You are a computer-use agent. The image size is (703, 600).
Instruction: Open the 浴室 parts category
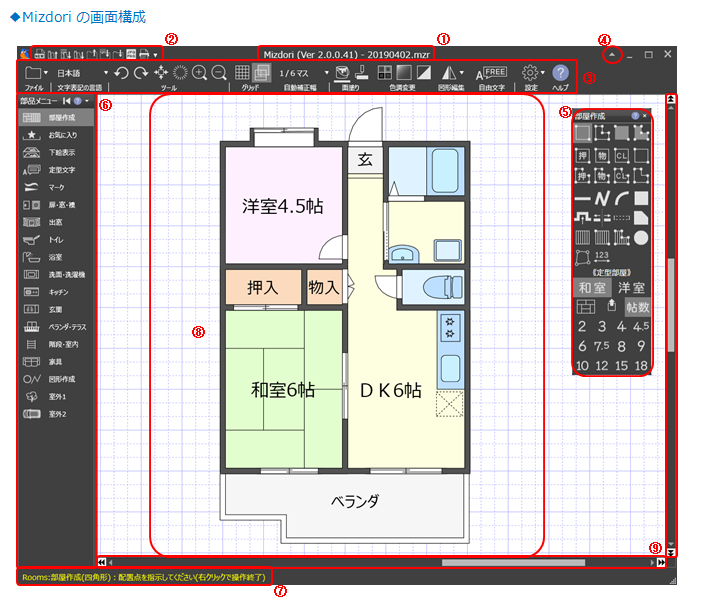[56, 257]
